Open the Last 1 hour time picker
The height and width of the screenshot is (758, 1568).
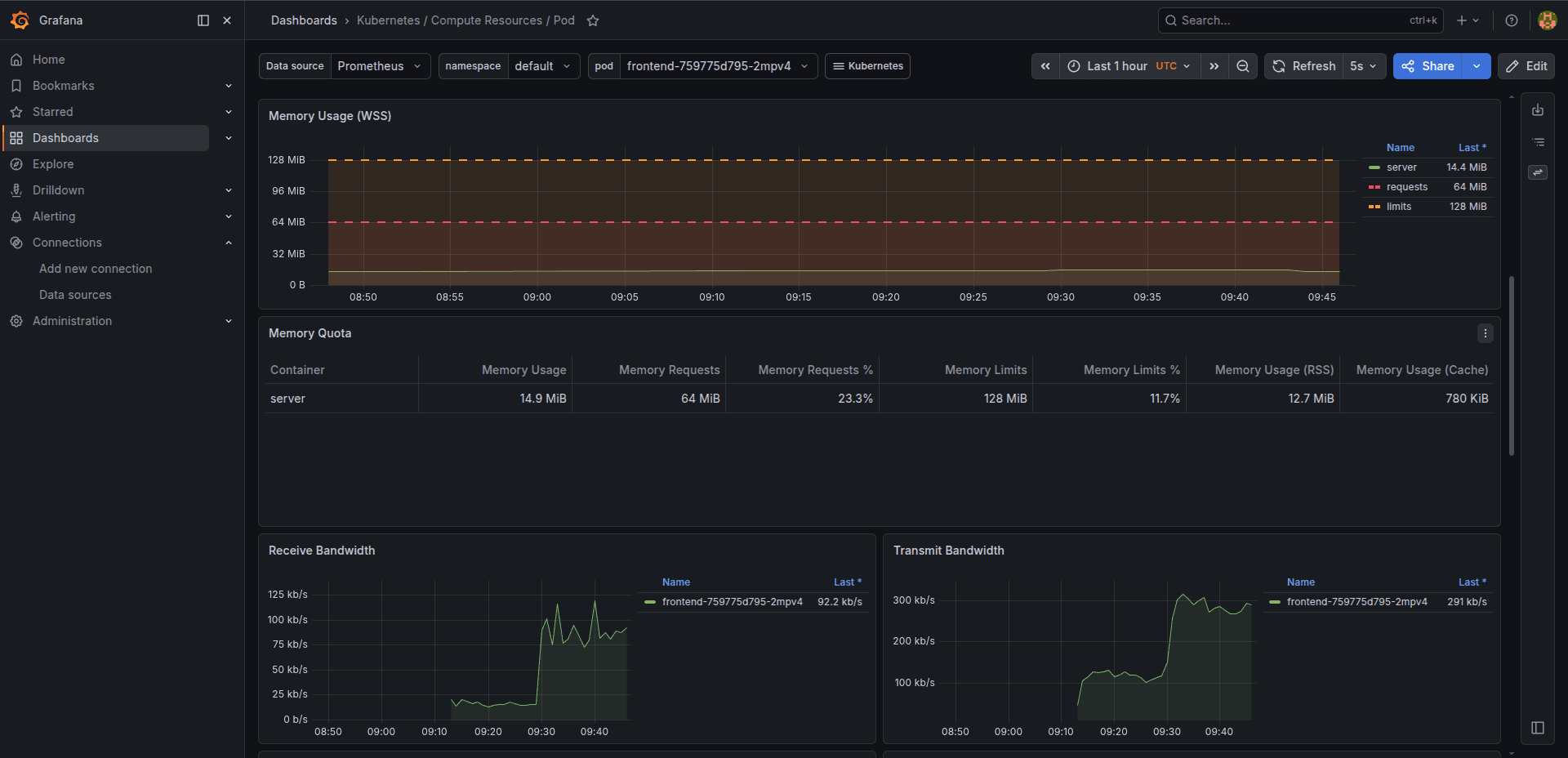tap(1129, 66)
